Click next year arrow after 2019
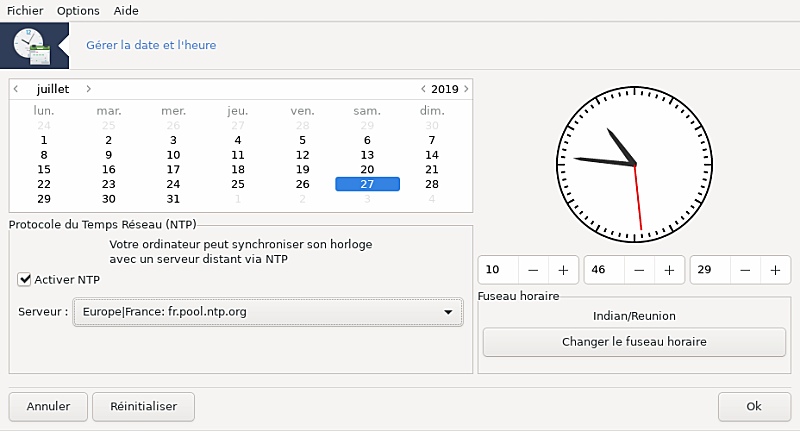 click(466, 89)
